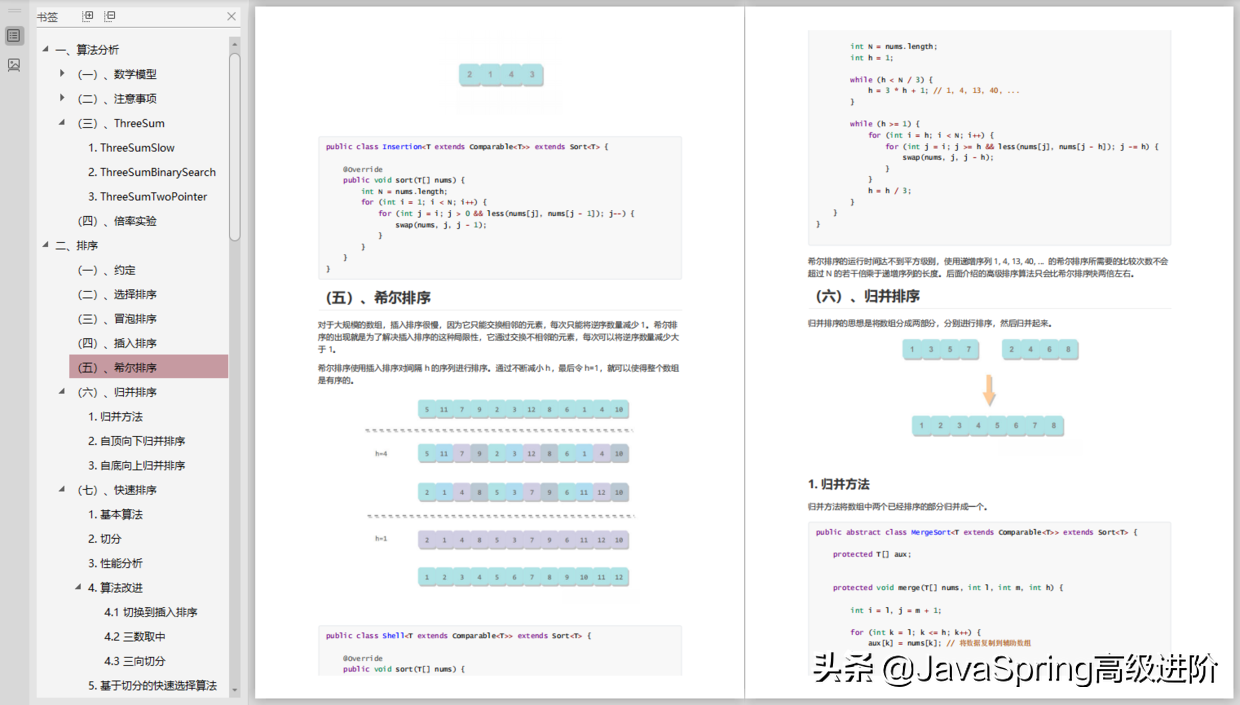Open bookmark (一)、约定
1240x705 pixels.
coord(106,270)
